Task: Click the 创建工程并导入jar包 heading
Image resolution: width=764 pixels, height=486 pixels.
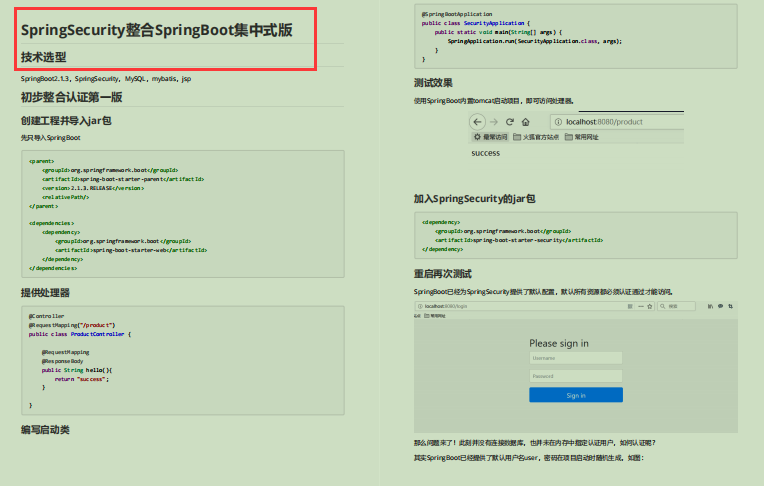Action: (x=66, y=120)
